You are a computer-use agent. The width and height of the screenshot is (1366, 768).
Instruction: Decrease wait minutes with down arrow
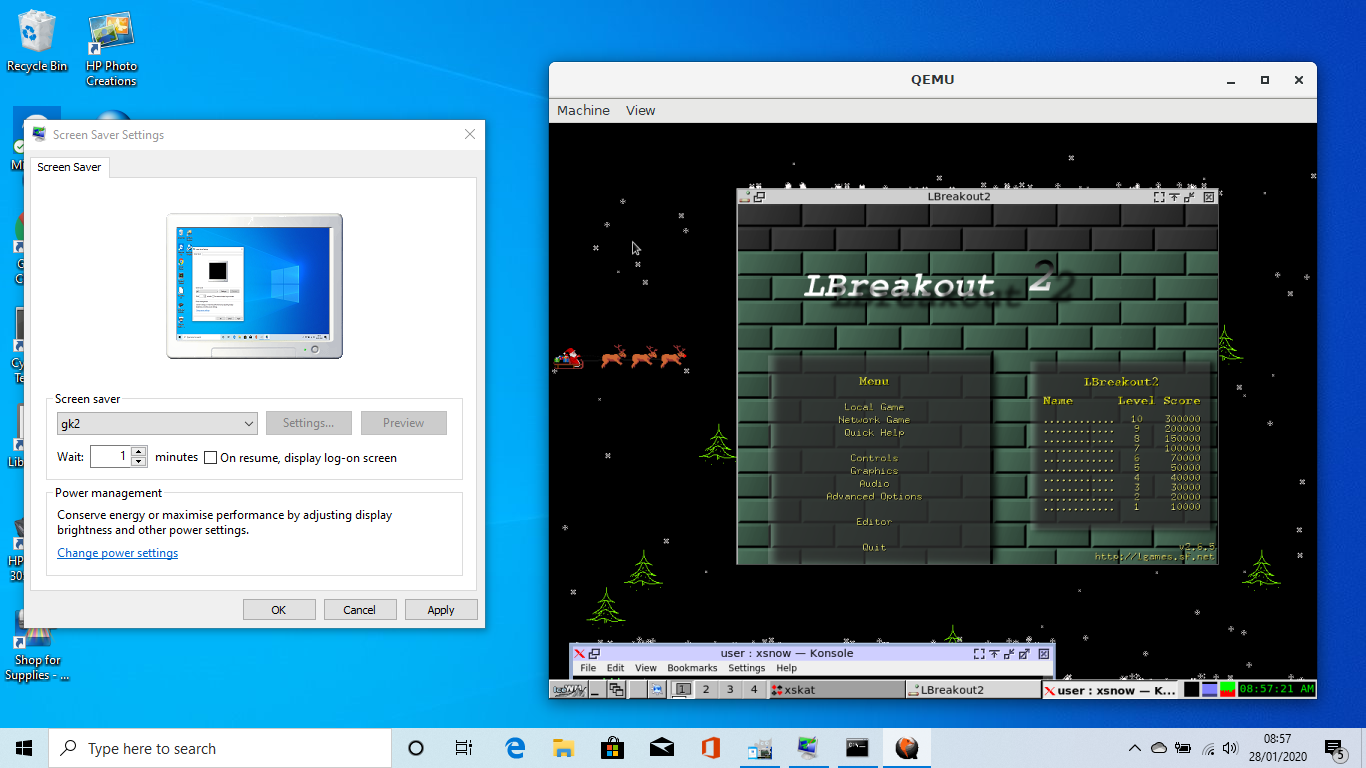pos(139,462)
